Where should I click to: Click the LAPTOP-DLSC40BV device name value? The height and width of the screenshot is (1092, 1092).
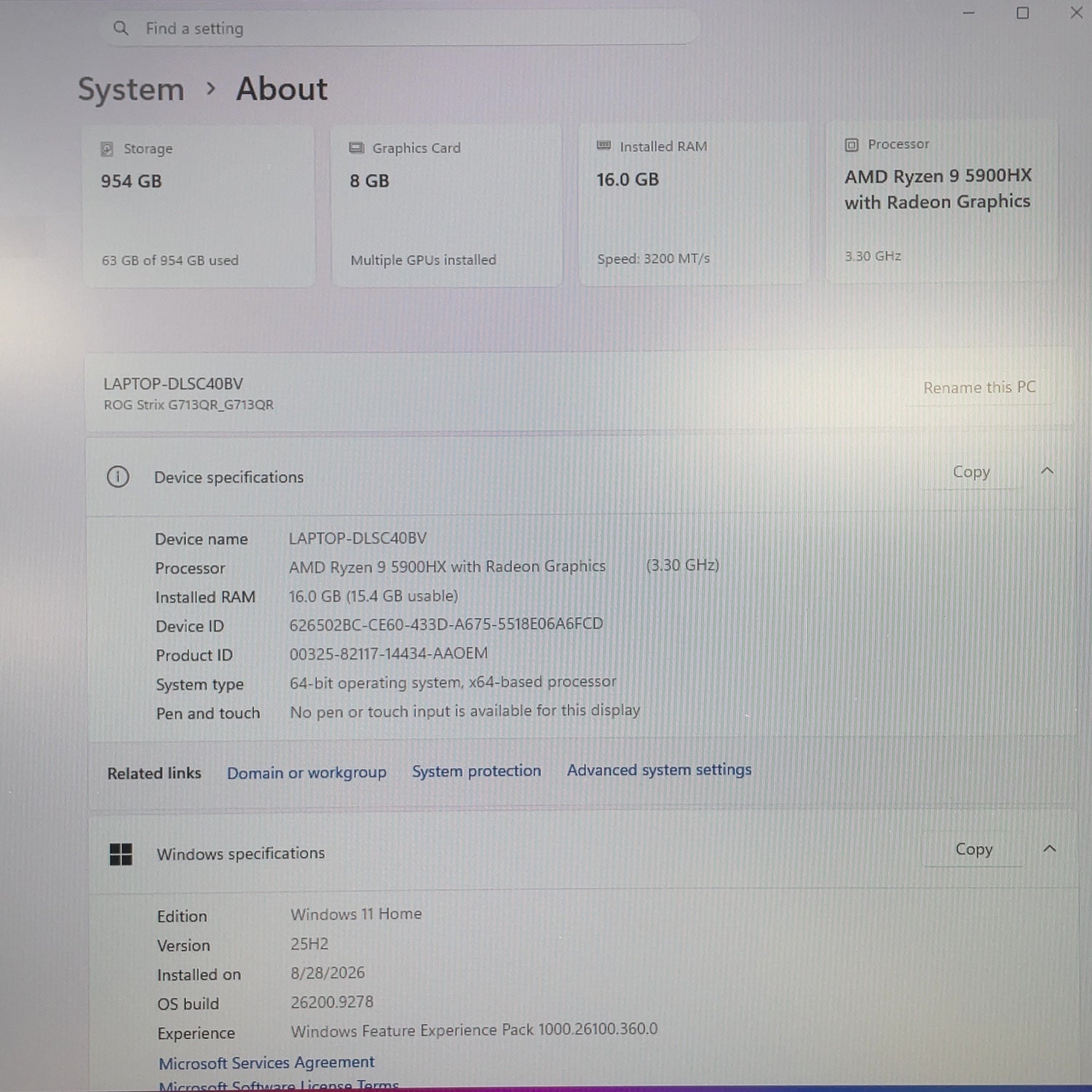[357, 538]
